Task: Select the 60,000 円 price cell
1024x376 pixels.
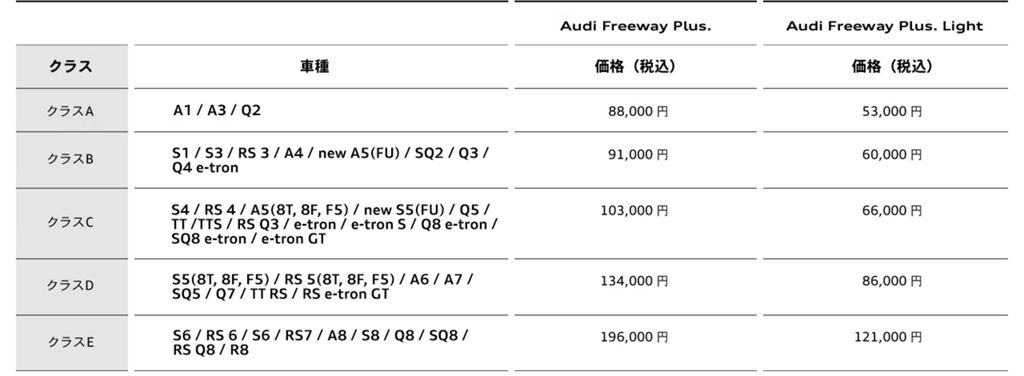Action: click(892, 155)
